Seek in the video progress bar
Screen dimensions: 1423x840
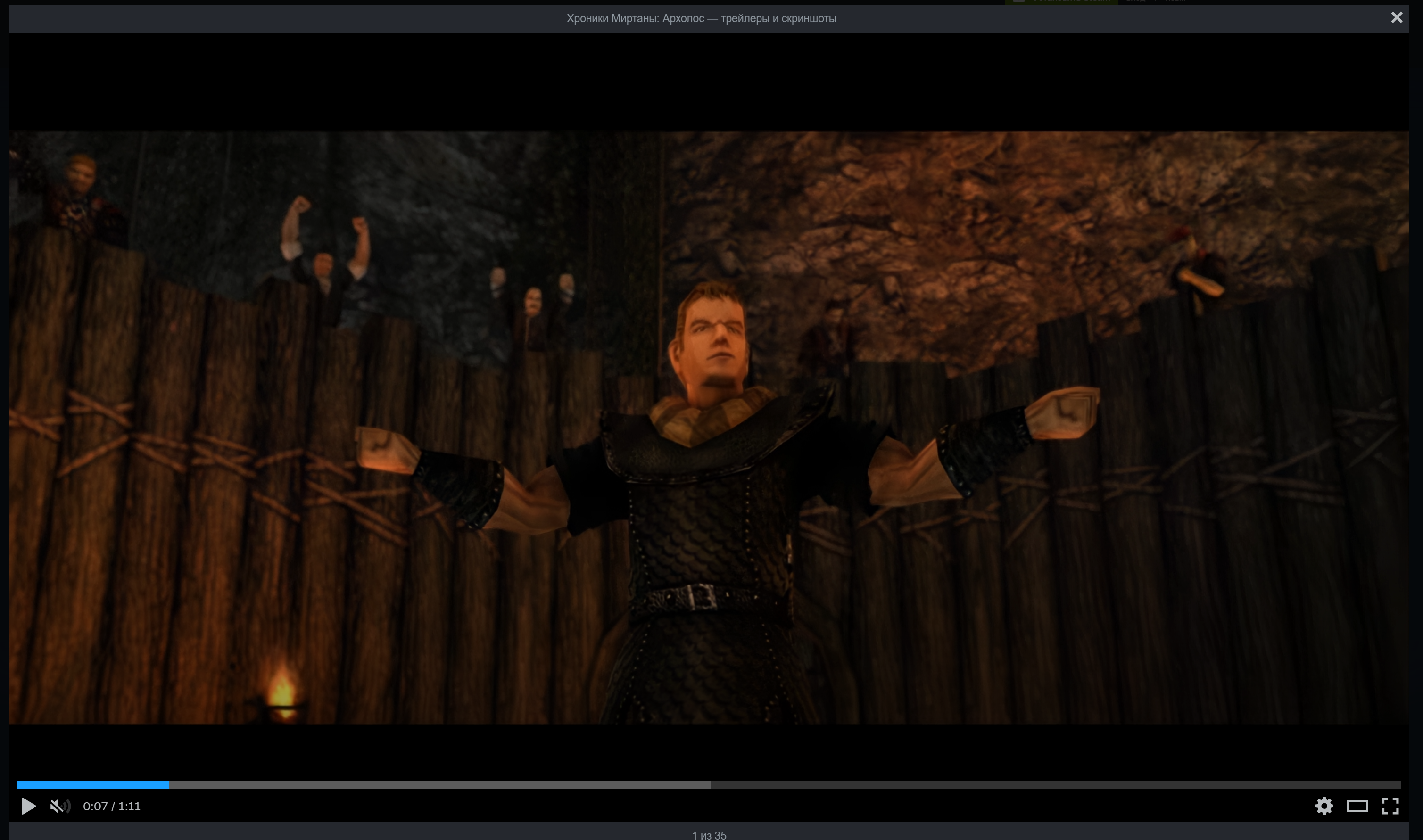click(x=709, y=784)
